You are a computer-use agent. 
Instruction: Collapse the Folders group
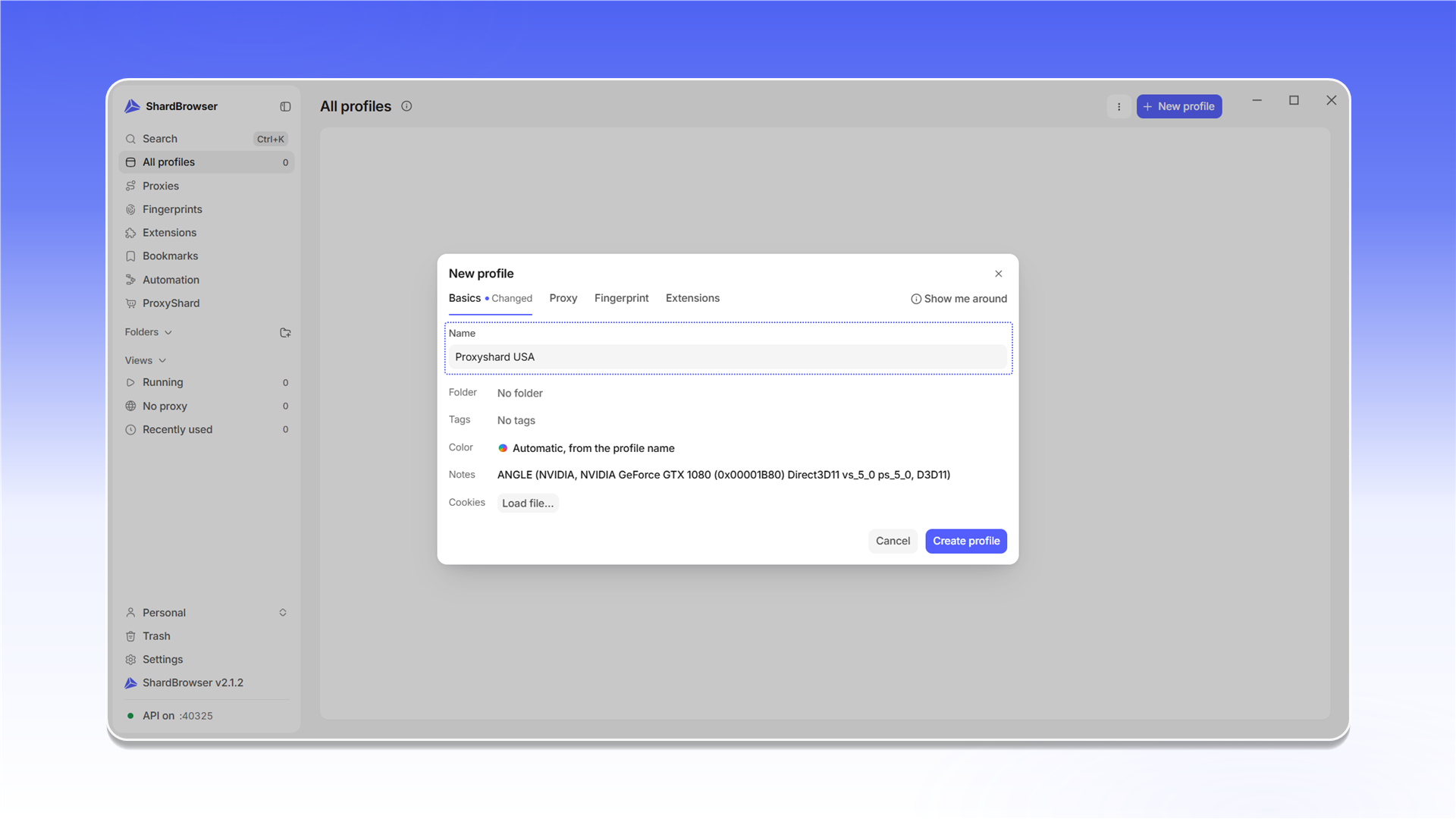pyautogui.click(x=149, y=332)
